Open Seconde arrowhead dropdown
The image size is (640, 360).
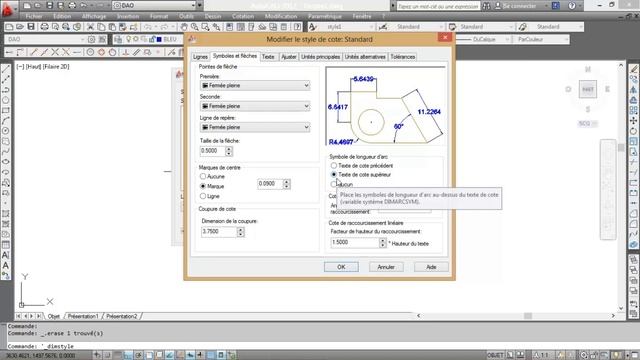(255, 106)
